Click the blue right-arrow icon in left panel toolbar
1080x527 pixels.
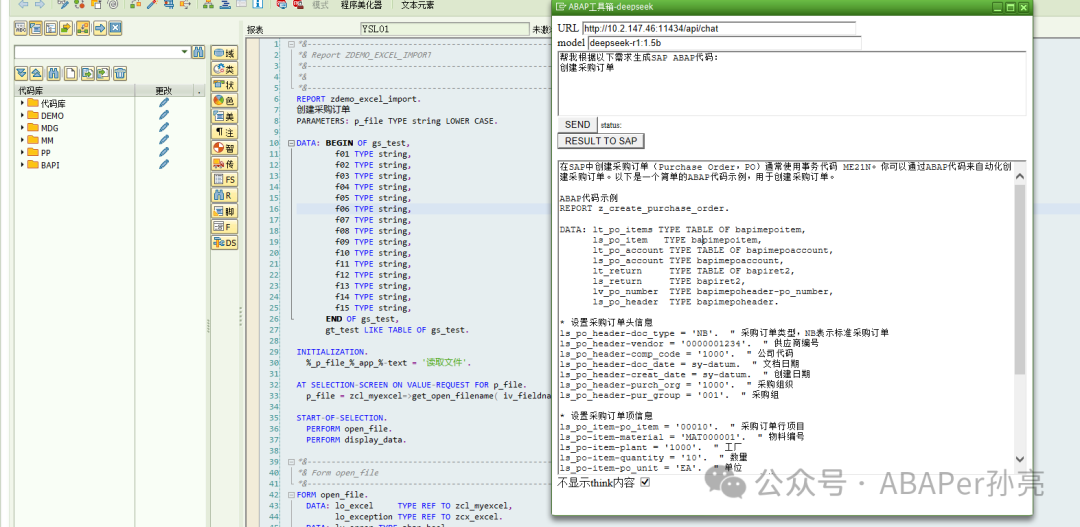point(99,28)
